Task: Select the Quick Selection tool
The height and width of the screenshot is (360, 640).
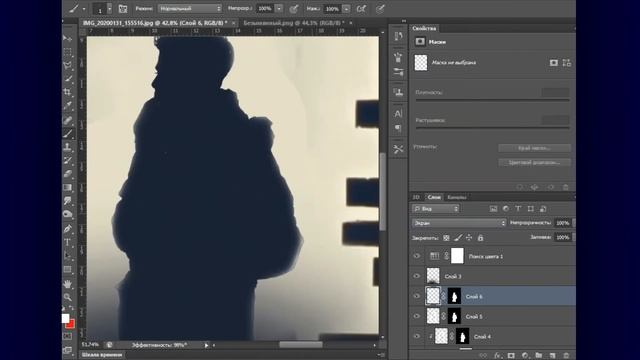Action: [67, 79]
